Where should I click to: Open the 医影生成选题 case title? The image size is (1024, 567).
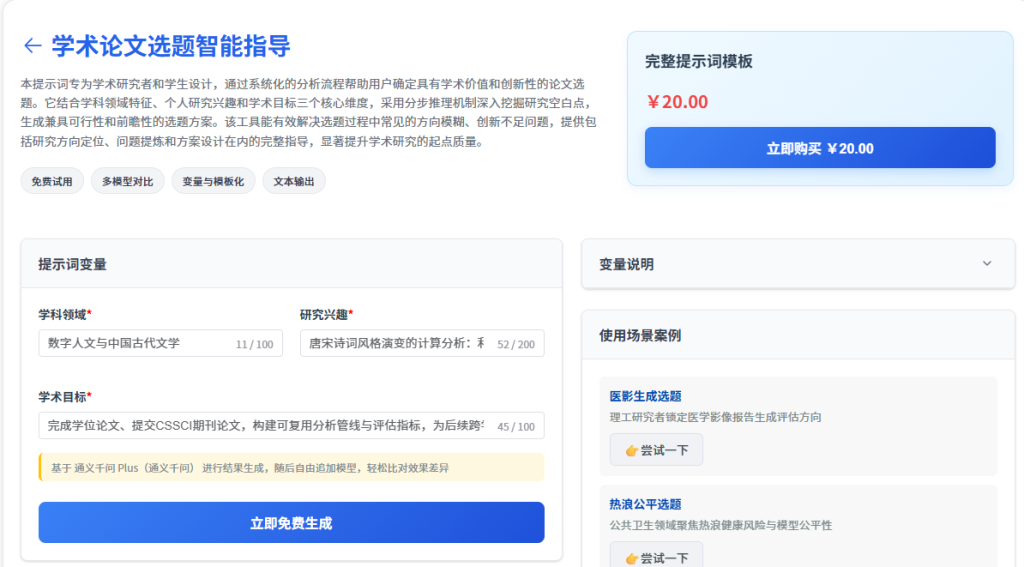pos(645,396)
